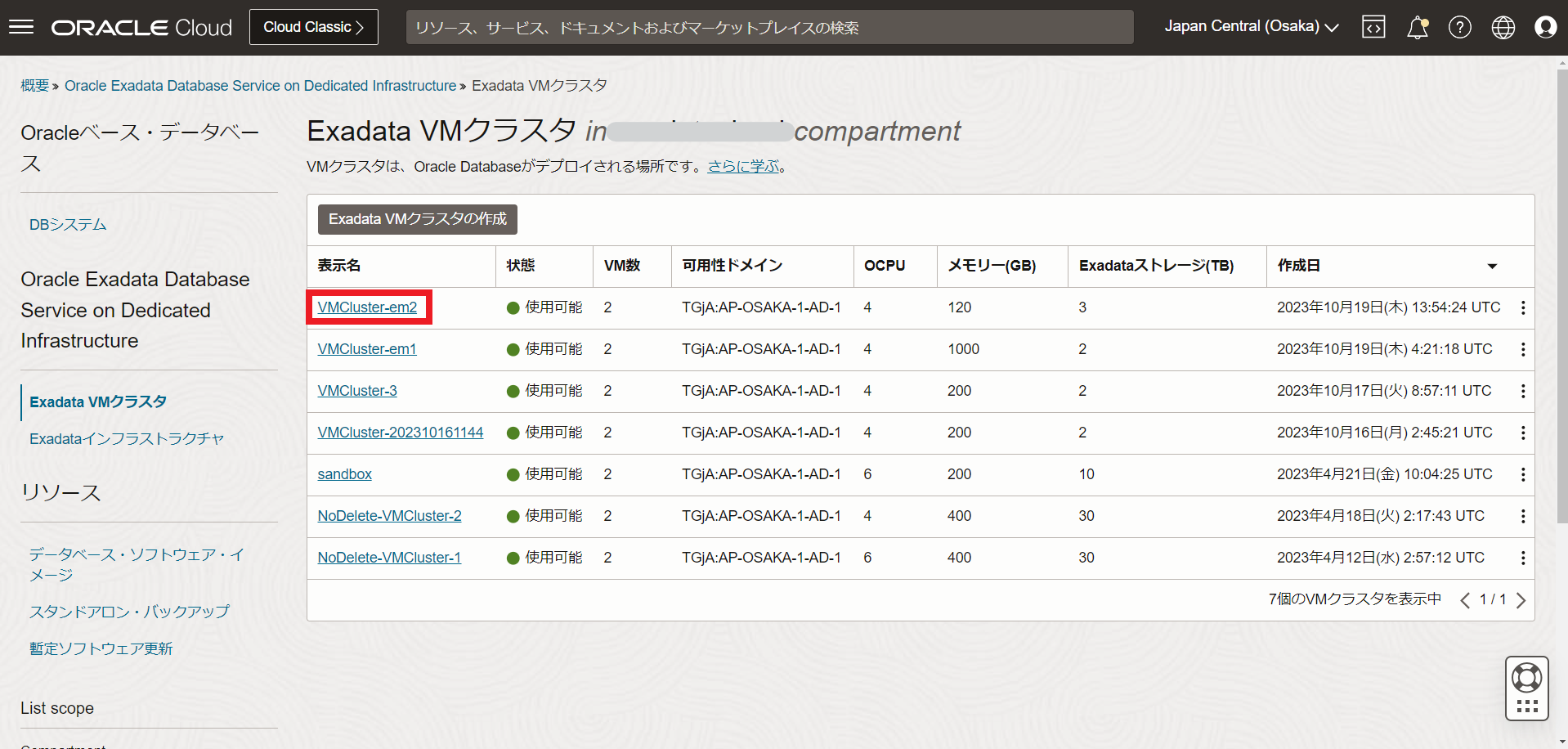Select Exadataインフラストラクチャ in sidebar

pos(127,439)
